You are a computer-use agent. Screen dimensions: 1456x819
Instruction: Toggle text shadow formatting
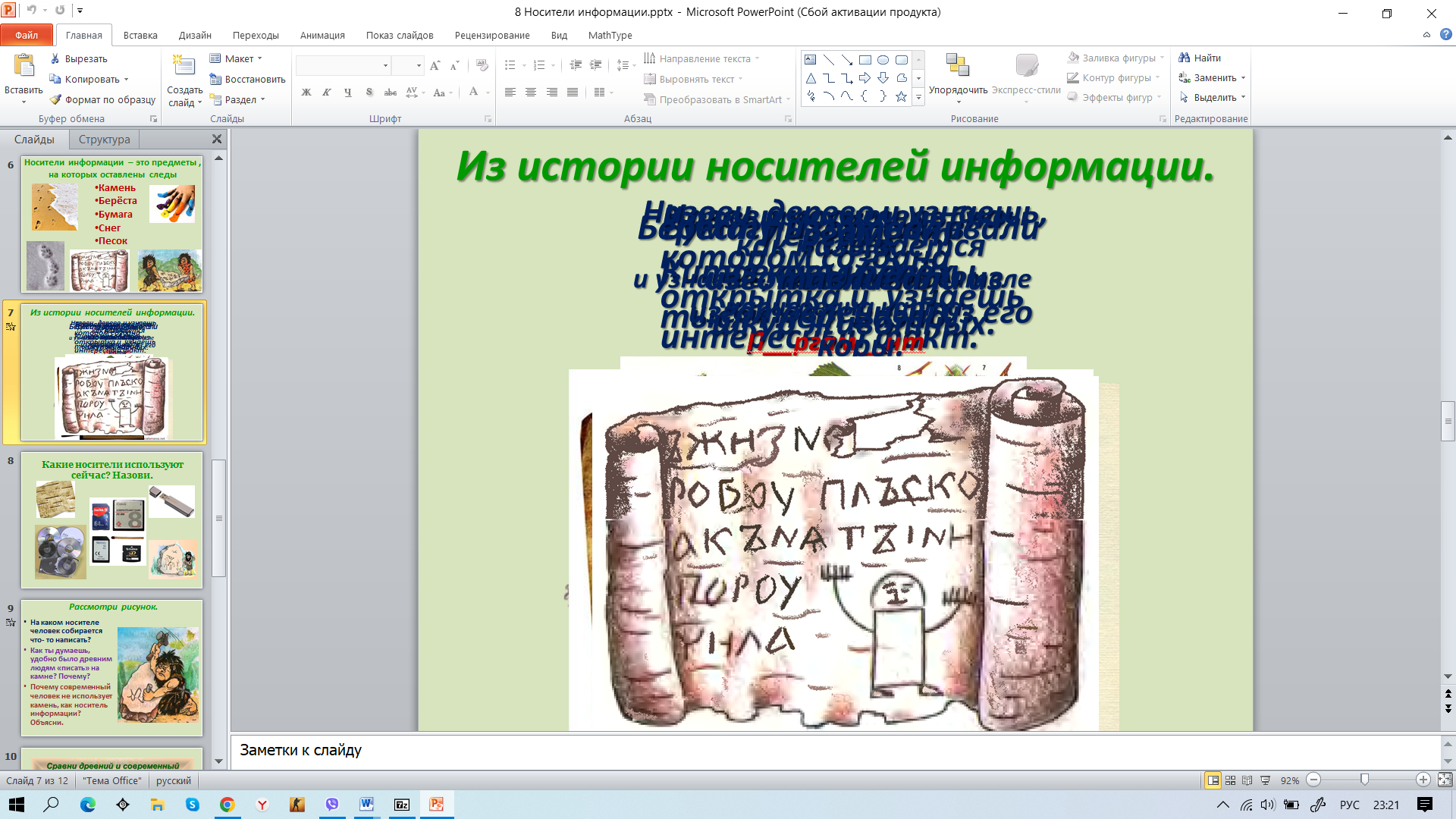point(369,93)
